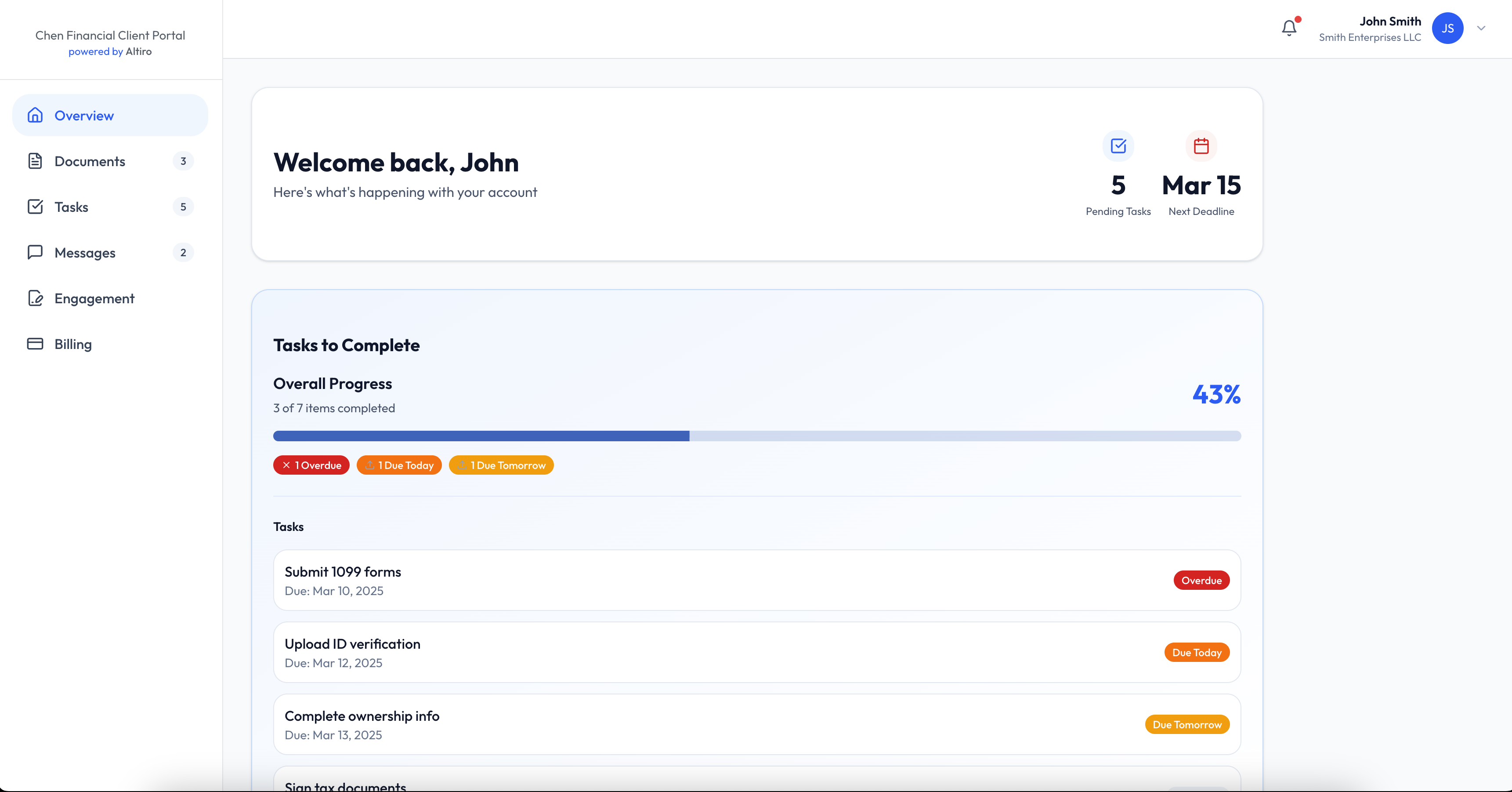Image resolution: width=1512 pixels, height=792 pixels.
Task: Go to the Engagement section
Action: pyautogui.click(x=94, y=298)
